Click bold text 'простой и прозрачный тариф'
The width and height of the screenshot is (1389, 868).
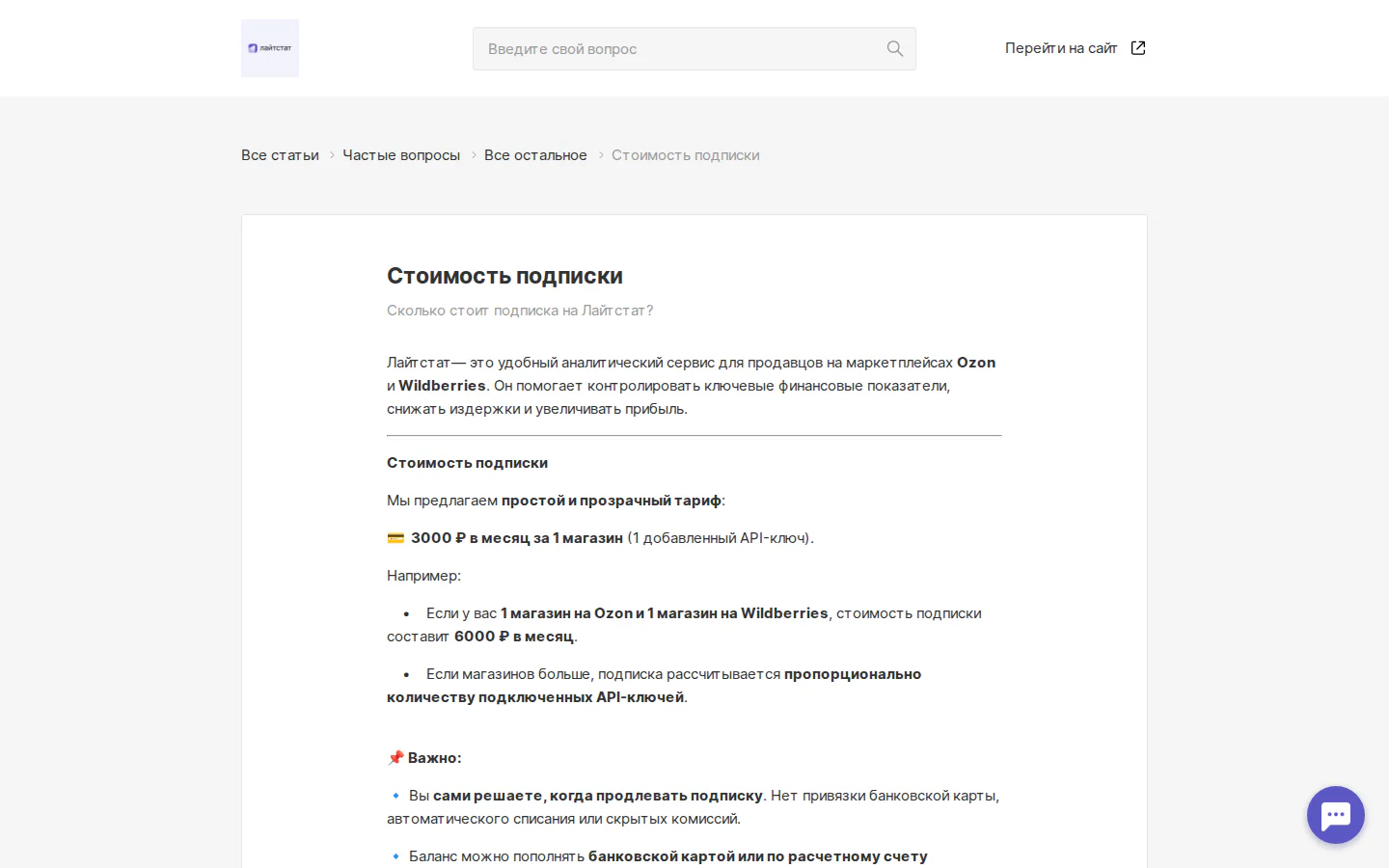pyautogui.click(x=612, y=501)
